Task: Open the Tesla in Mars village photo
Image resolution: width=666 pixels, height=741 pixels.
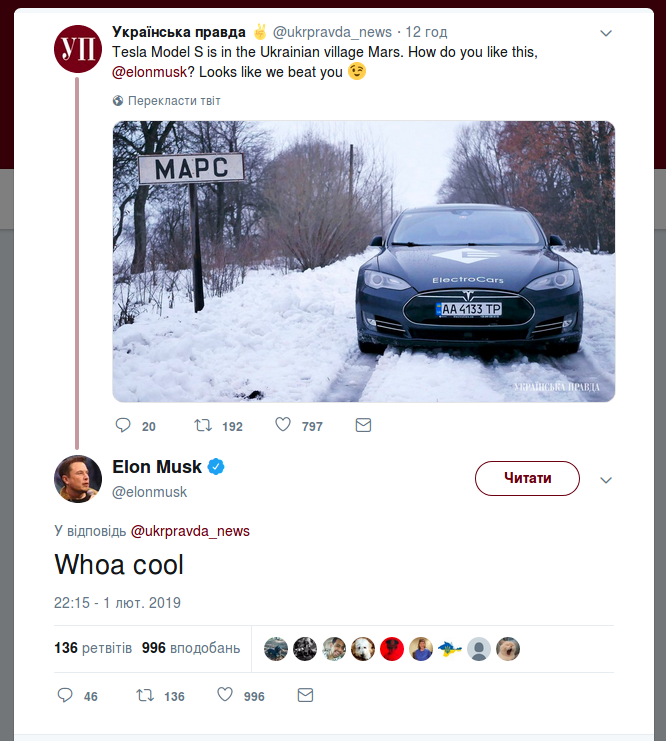Action: pos(363,261)
